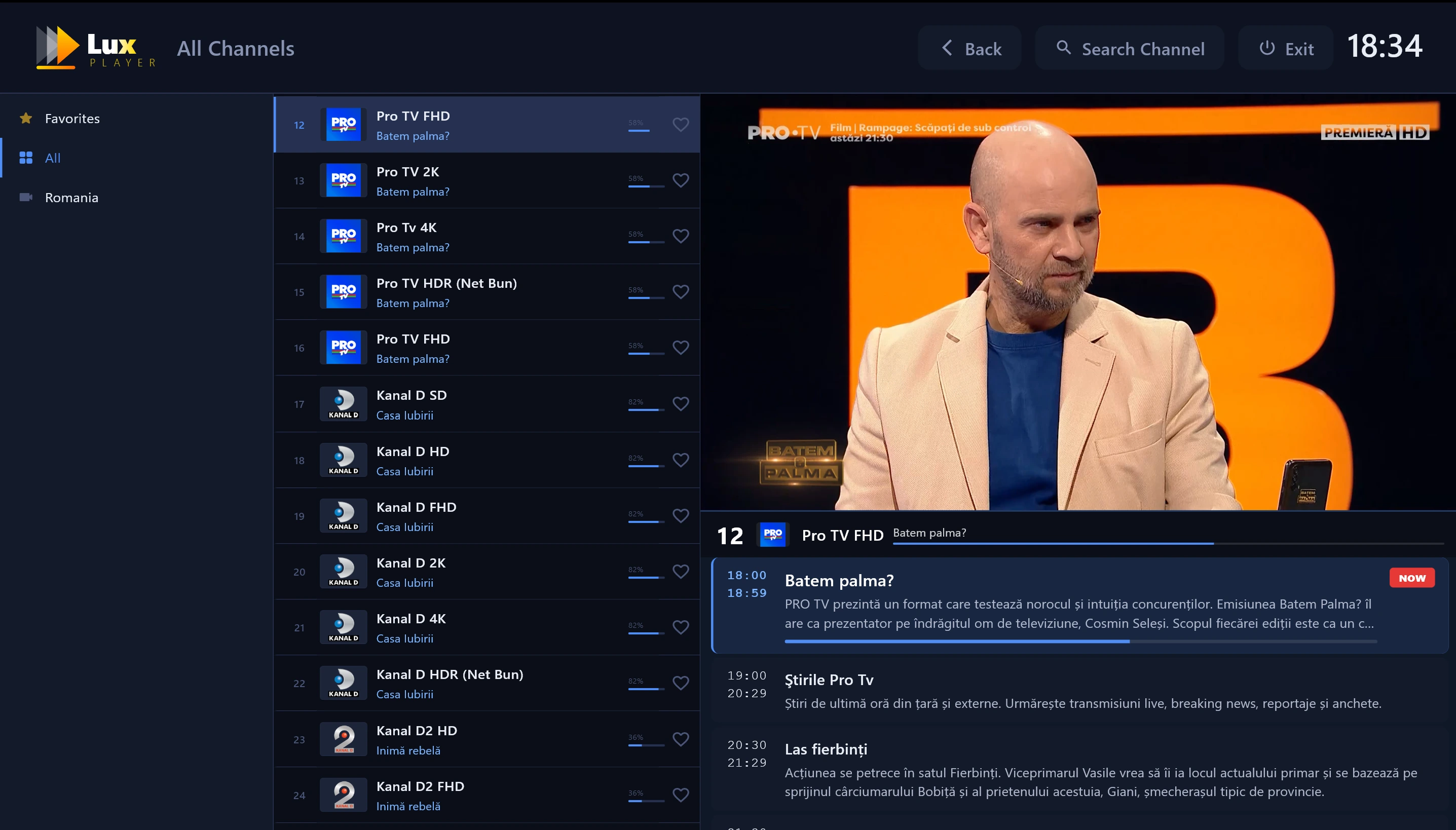Select Kanal D 4K channel name
The width and height of the screenshot is (1456, 830).
click(x=411, y=619)
